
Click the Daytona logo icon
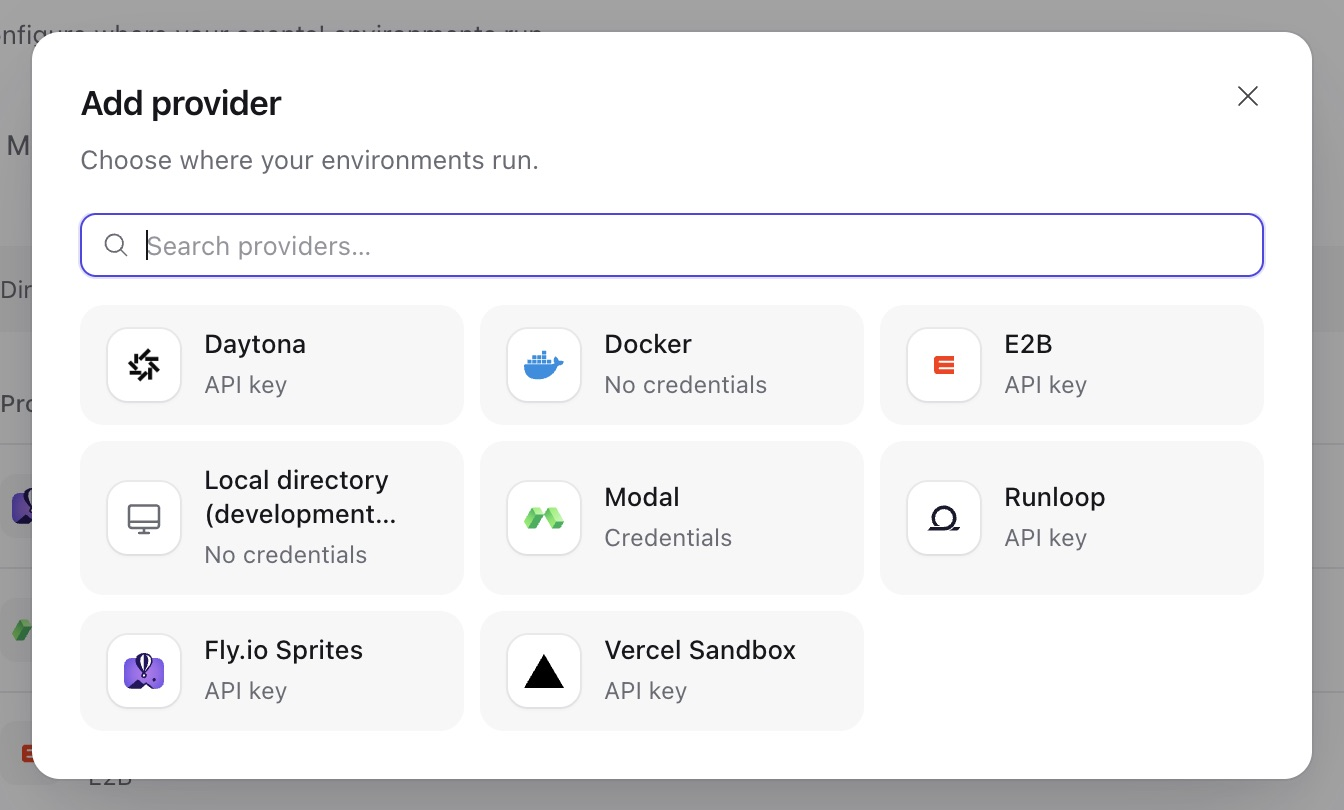(144, 365)
